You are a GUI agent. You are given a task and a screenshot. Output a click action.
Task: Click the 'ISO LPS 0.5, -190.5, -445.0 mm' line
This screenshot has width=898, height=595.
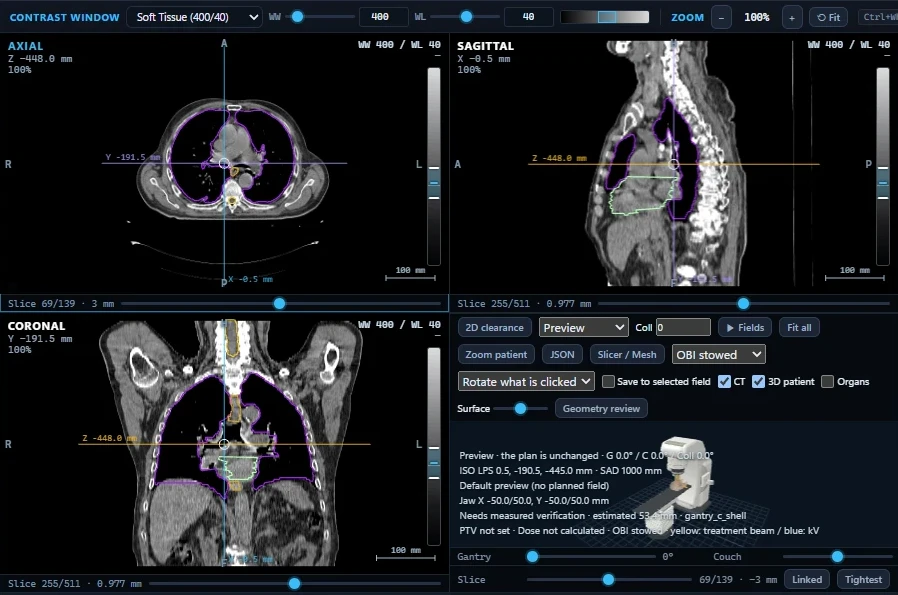point(560,470)
